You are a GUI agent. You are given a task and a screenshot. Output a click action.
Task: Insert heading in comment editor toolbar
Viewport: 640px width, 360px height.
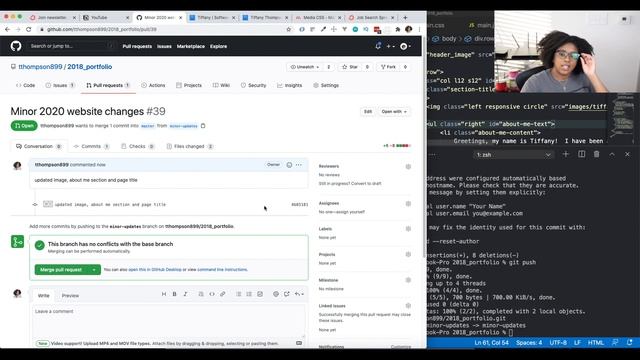click(x=164, y=294)
